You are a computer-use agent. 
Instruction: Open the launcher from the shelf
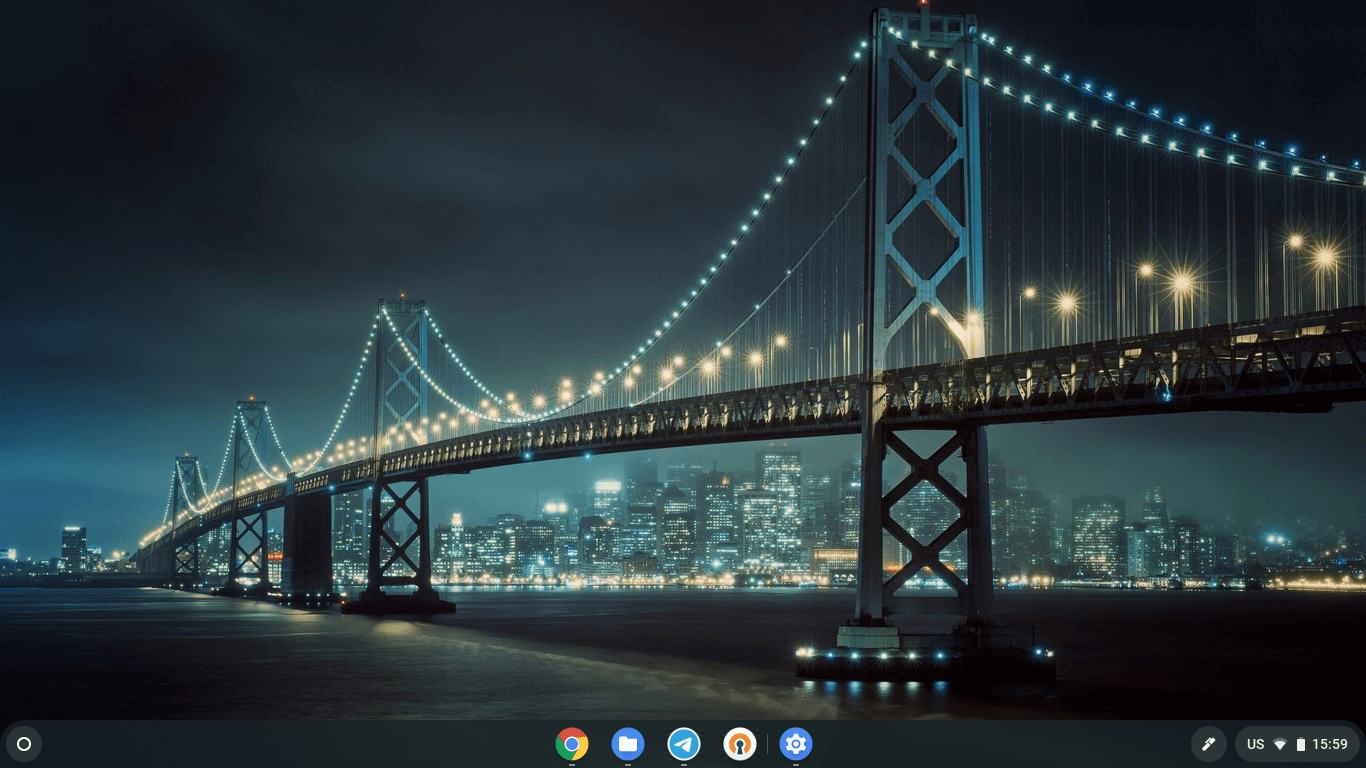(24, 744)
